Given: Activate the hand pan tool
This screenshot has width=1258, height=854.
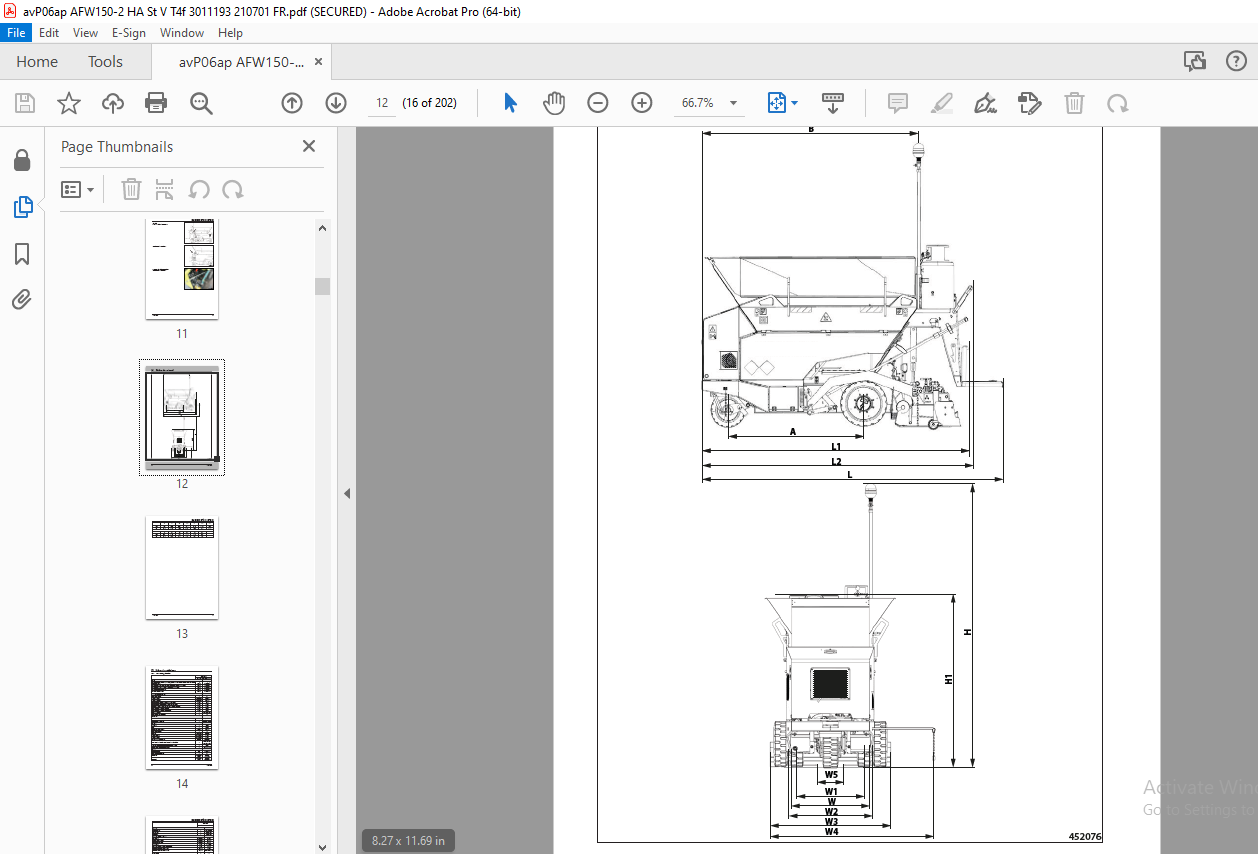Looking at the screenshot, I should pyautogui.click(x=554, y=103).
